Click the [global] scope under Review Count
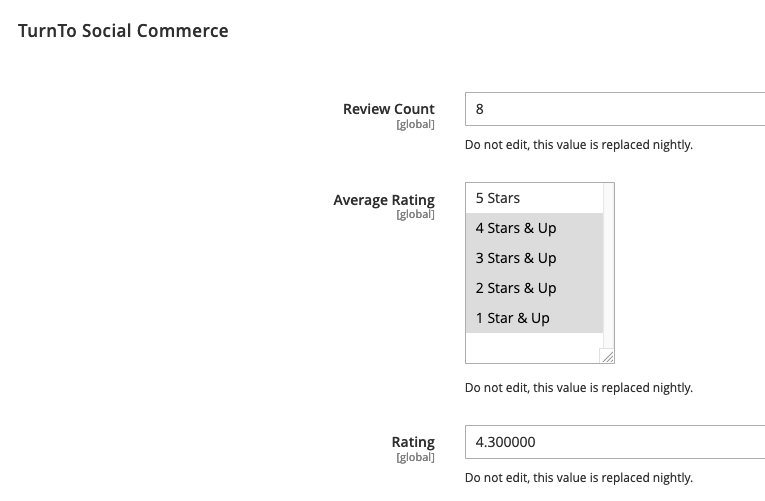The width and height of the screenshot is (765, 501). tap(415, 125)
